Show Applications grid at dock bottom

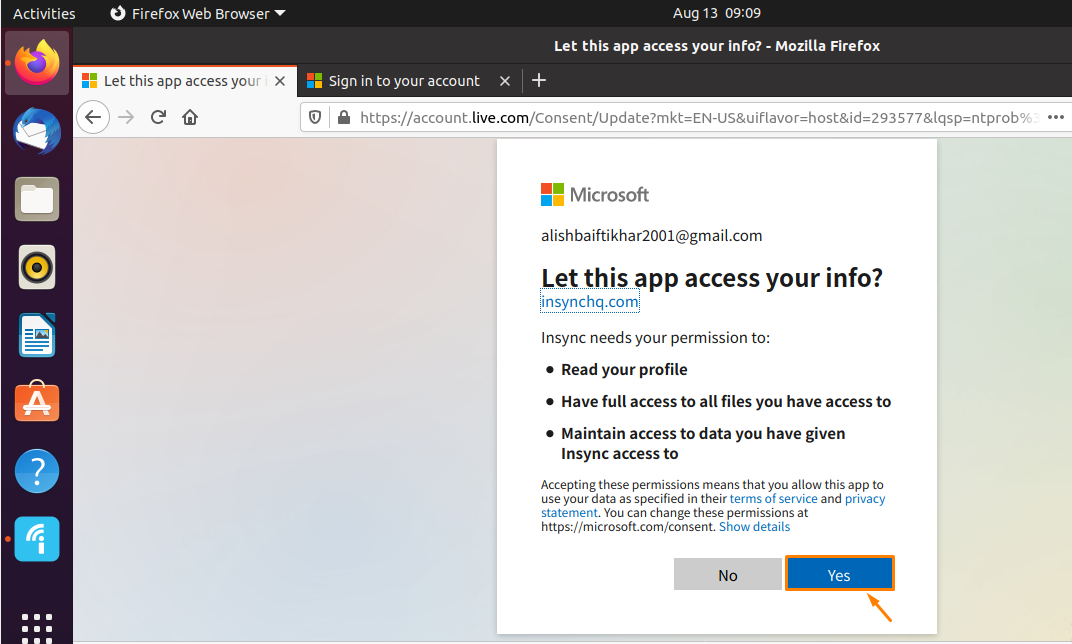(37, 628)
